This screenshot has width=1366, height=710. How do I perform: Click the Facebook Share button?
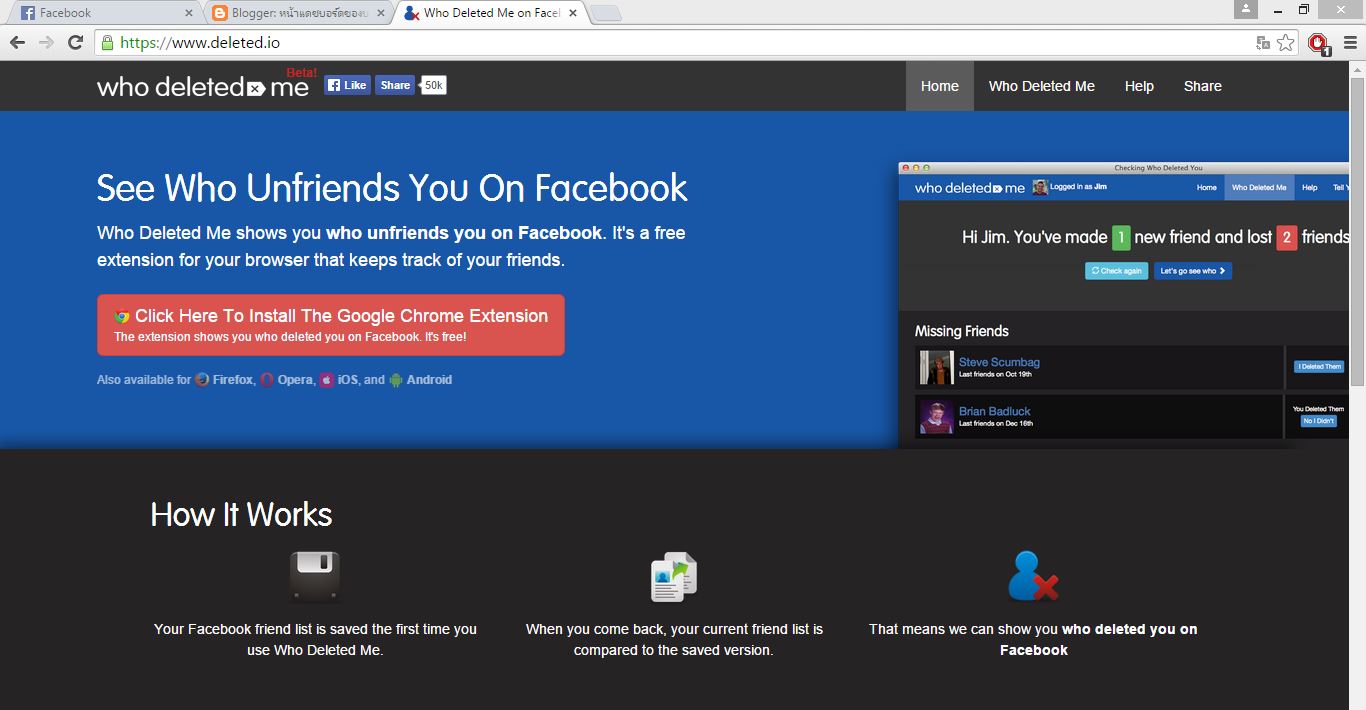click(x=395, y=85)
